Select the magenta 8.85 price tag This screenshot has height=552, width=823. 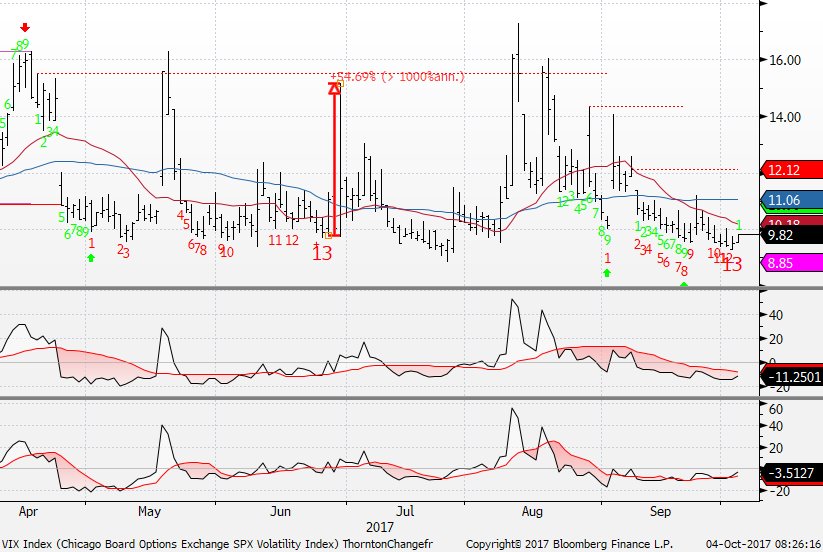click(x=792, y=263)
